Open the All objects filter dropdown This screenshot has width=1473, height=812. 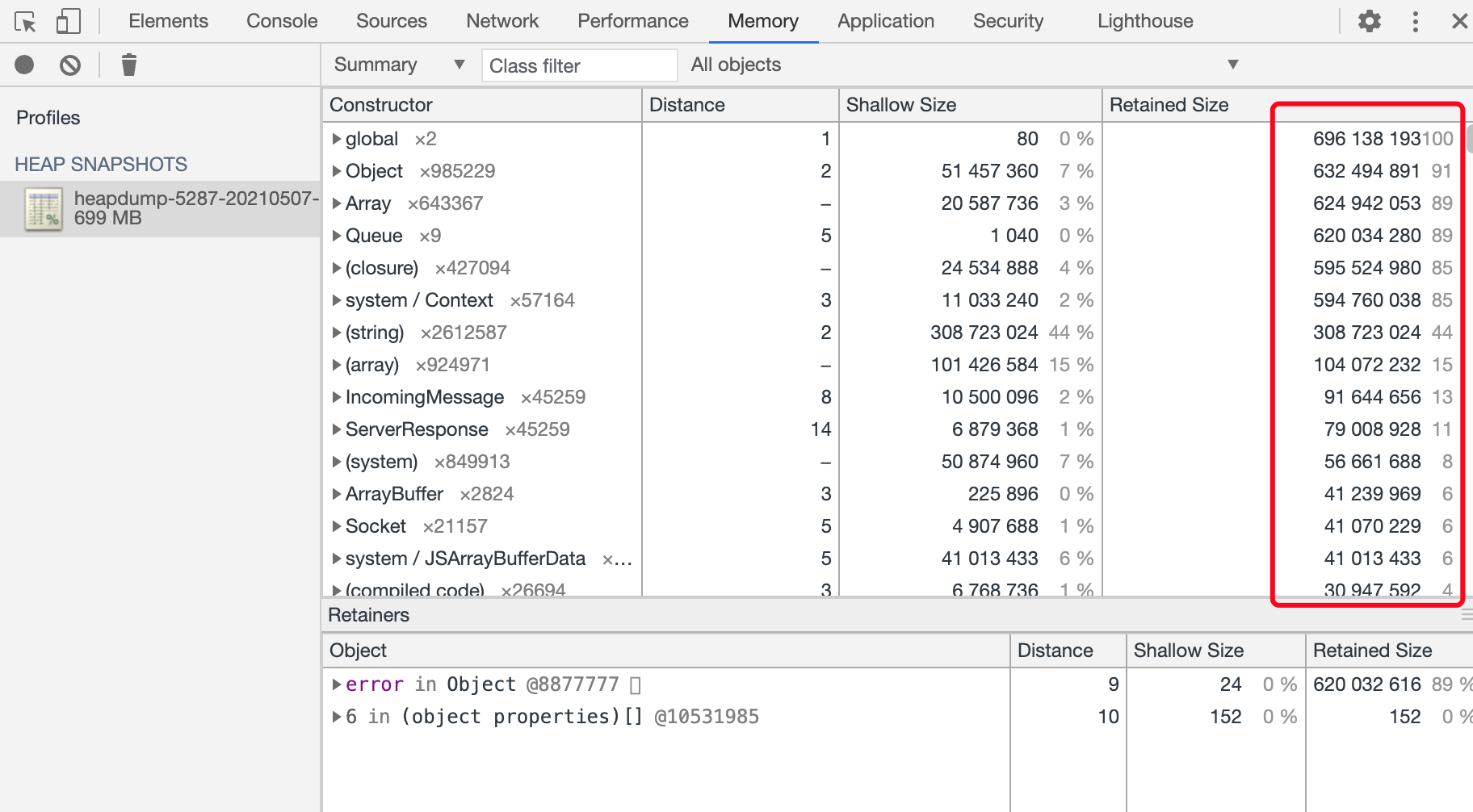964,65
